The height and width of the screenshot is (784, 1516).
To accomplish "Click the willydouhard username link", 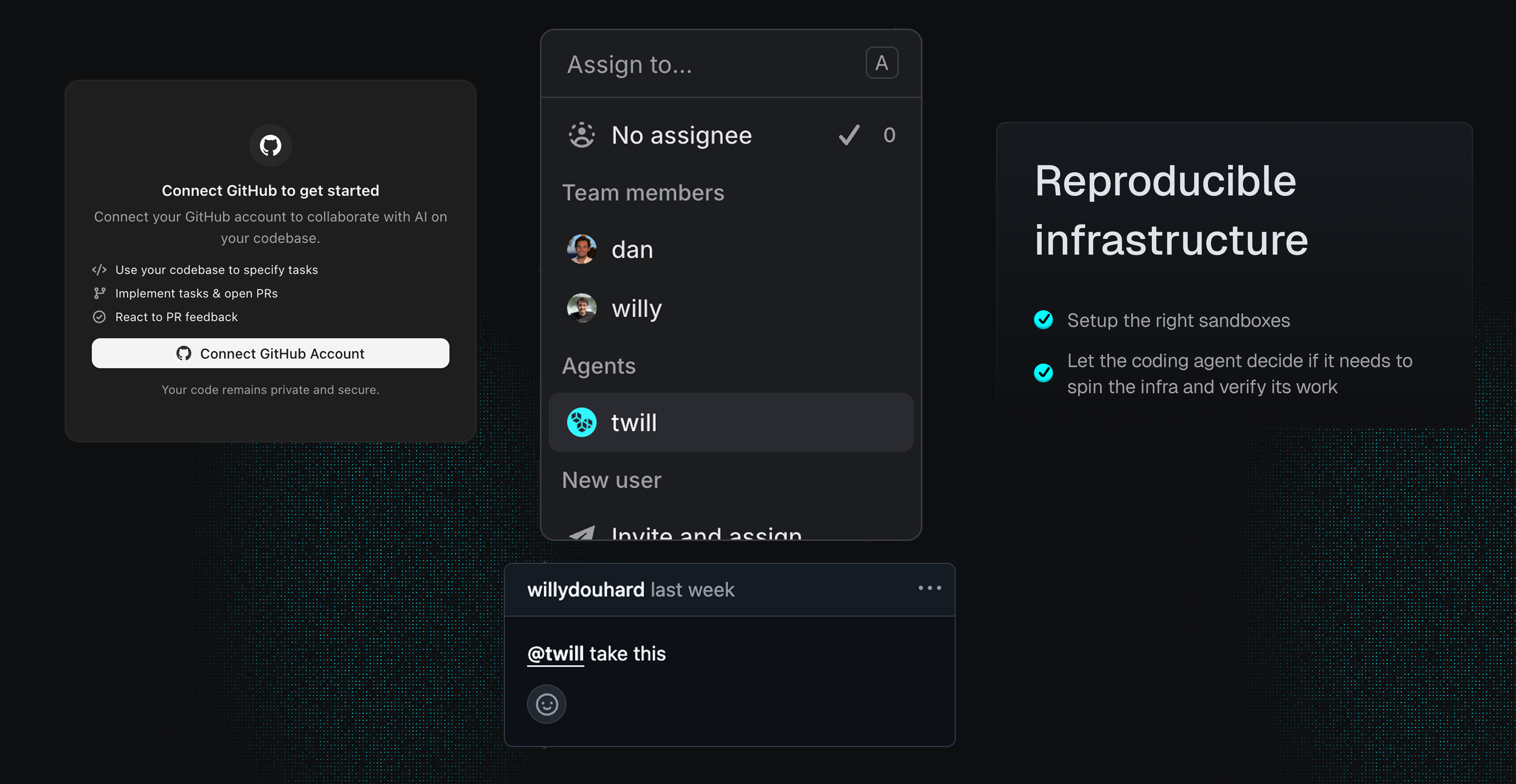I will (x=586, y=590).
